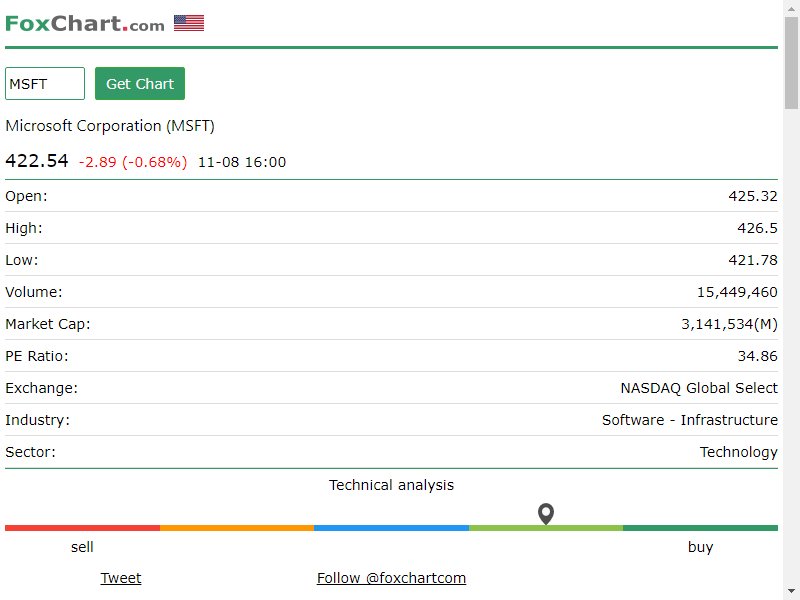Image resolution: width=800 pixels, height=600 pixels.
Task: Click the PE Ratio value 34.86
Action: (x=758, y=356)
